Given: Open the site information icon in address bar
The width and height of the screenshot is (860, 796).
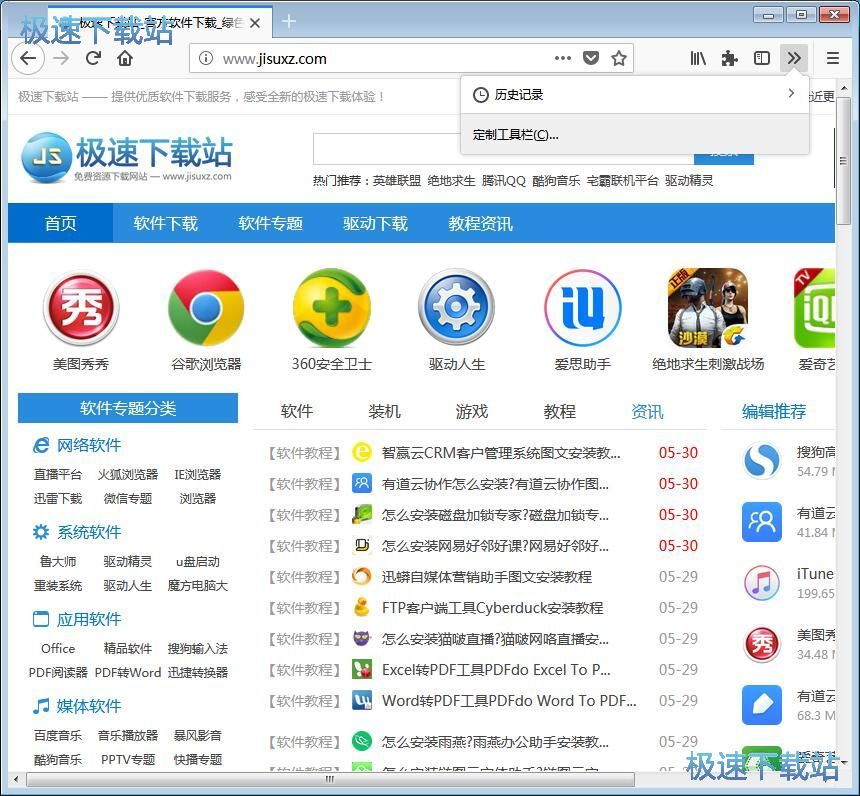Looking at the screenshot, I should (x=205, y=58).
